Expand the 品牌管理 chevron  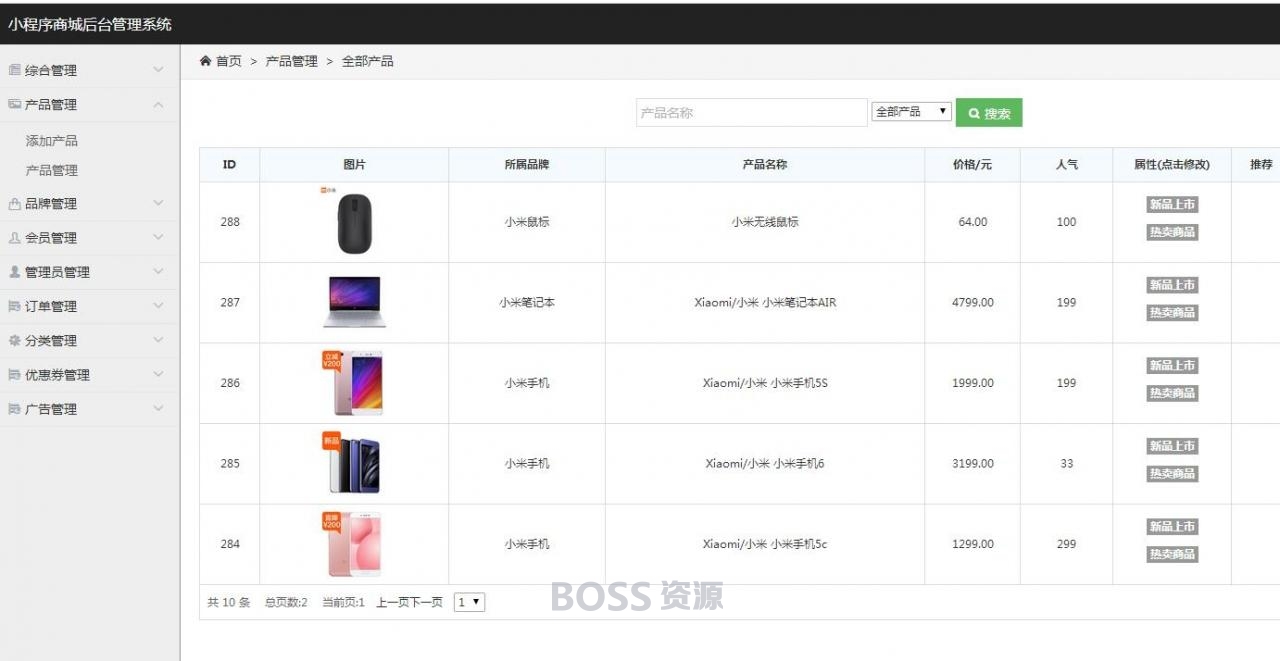pos(158,203)
